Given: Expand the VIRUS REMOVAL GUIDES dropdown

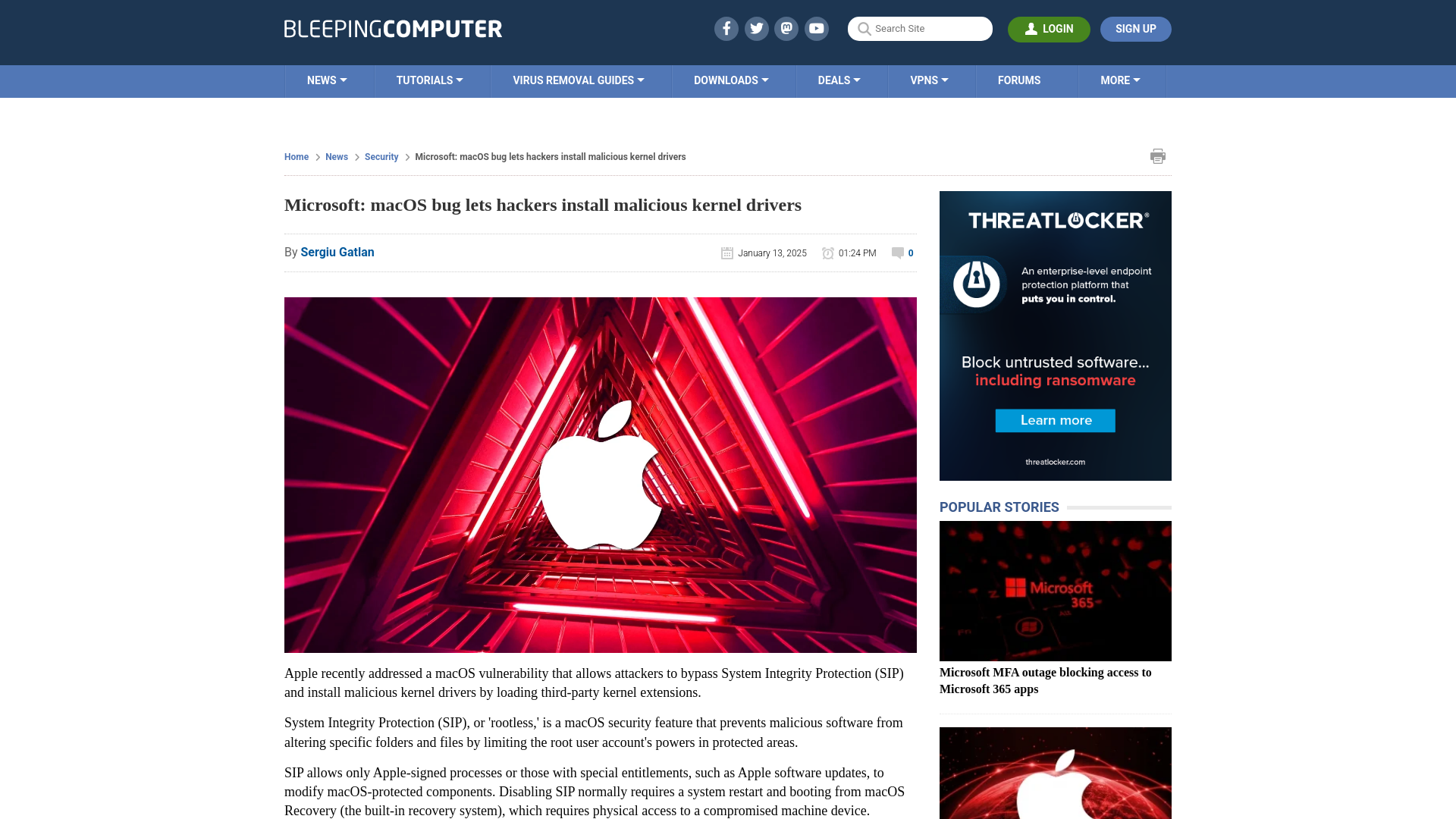Looking at the screenshot, I should click(x=578, y=80).
